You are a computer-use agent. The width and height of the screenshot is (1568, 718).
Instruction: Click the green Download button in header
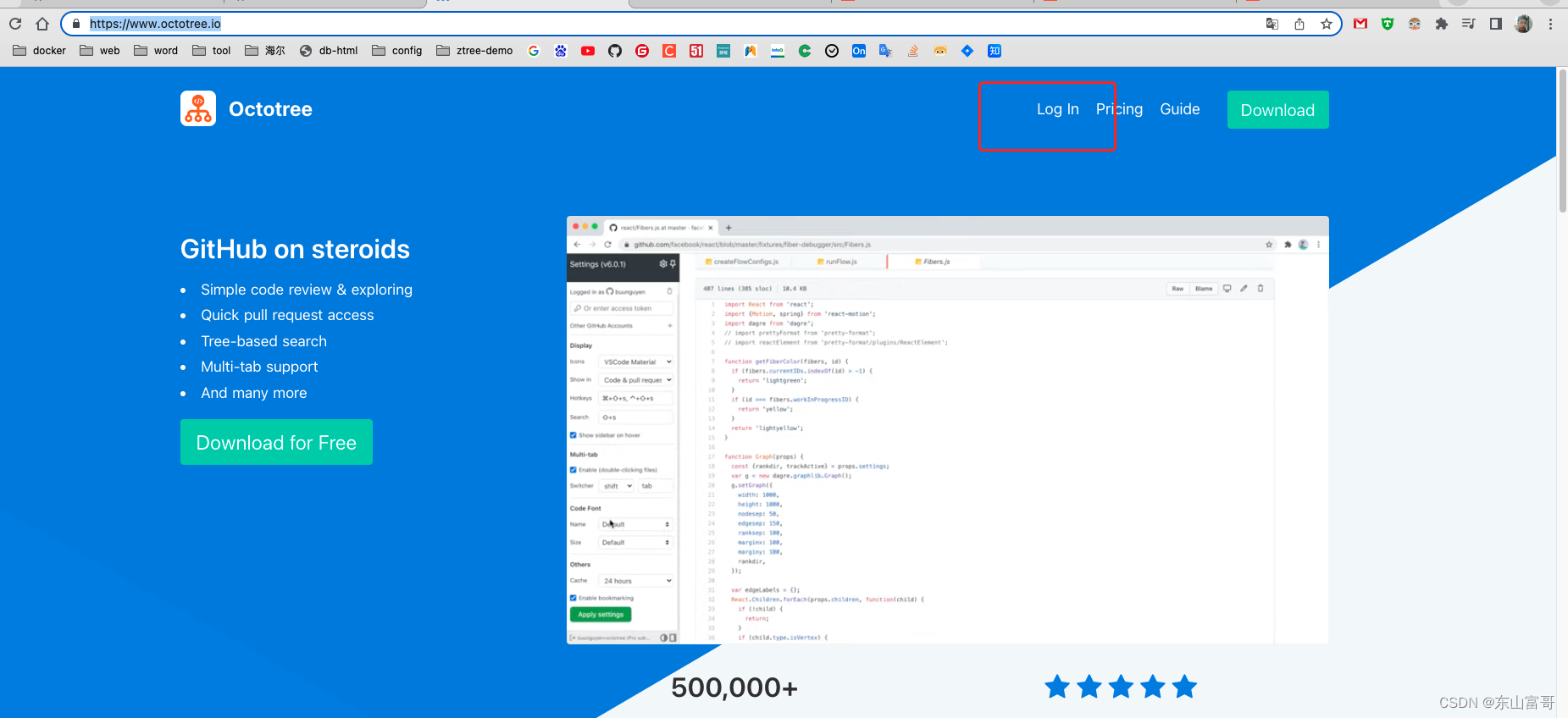tap(1277, 110)
